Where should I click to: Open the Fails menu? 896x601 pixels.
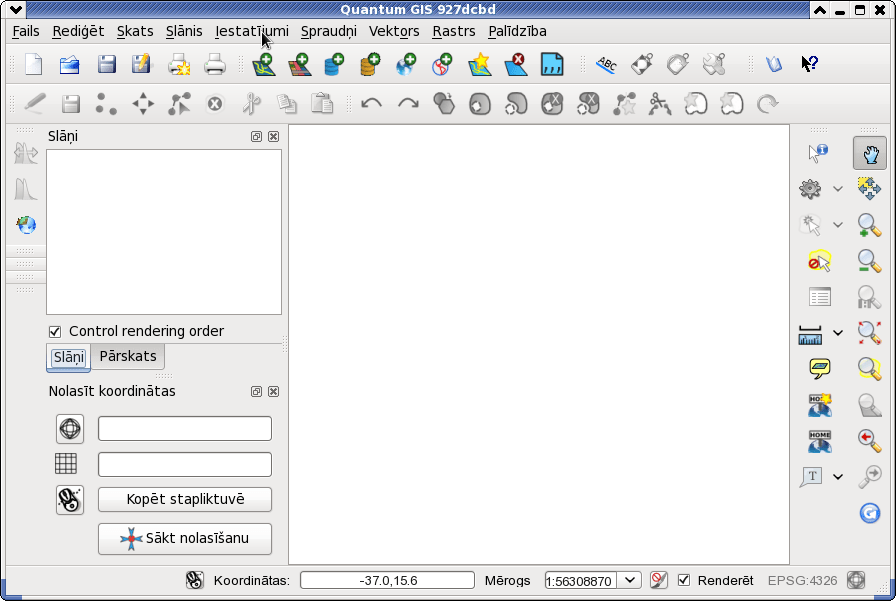pos(26,31)
